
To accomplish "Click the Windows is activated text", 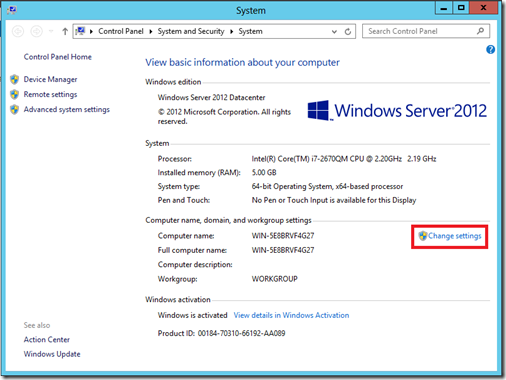I will 192,315.
